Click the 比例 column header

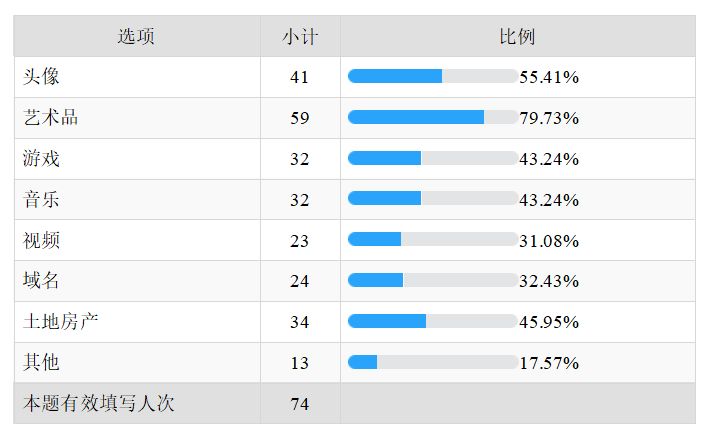click(517, 37)
